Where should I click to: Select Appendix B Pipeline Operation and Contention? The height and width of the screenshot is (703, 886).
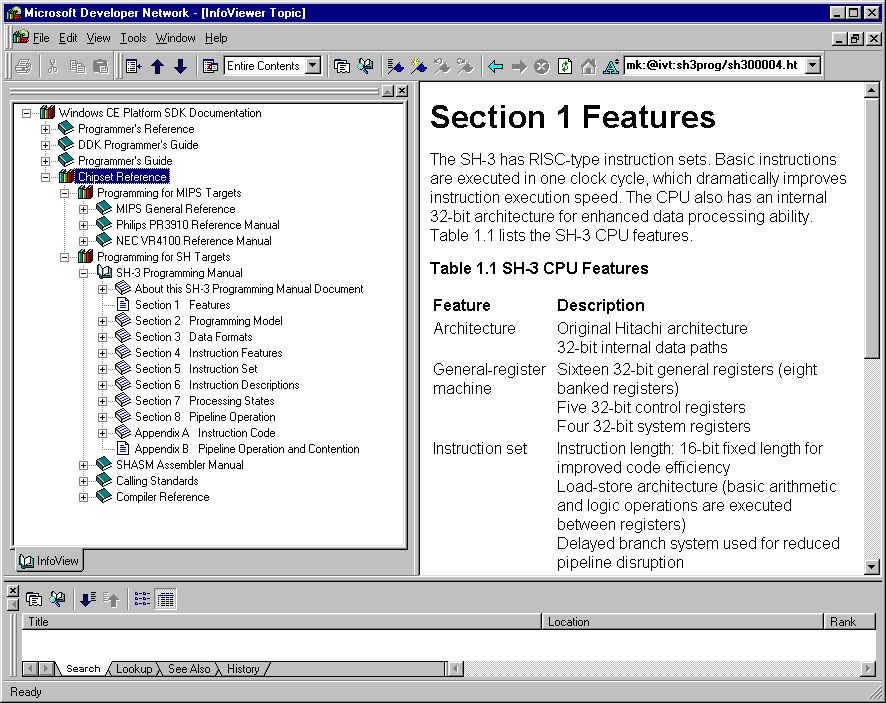click(247, 449)
